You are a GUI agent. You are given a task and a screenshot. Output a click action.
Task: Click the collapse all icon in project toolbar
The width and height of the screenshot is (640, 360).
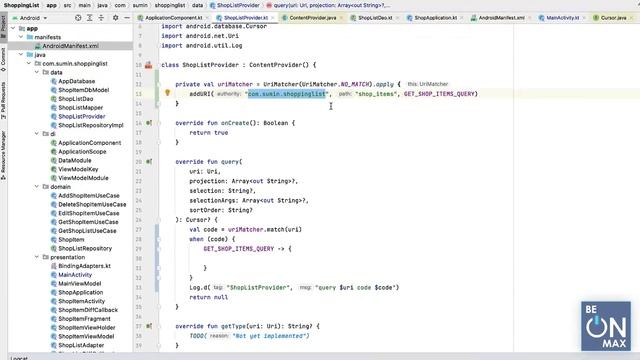(x=101, y=18)
